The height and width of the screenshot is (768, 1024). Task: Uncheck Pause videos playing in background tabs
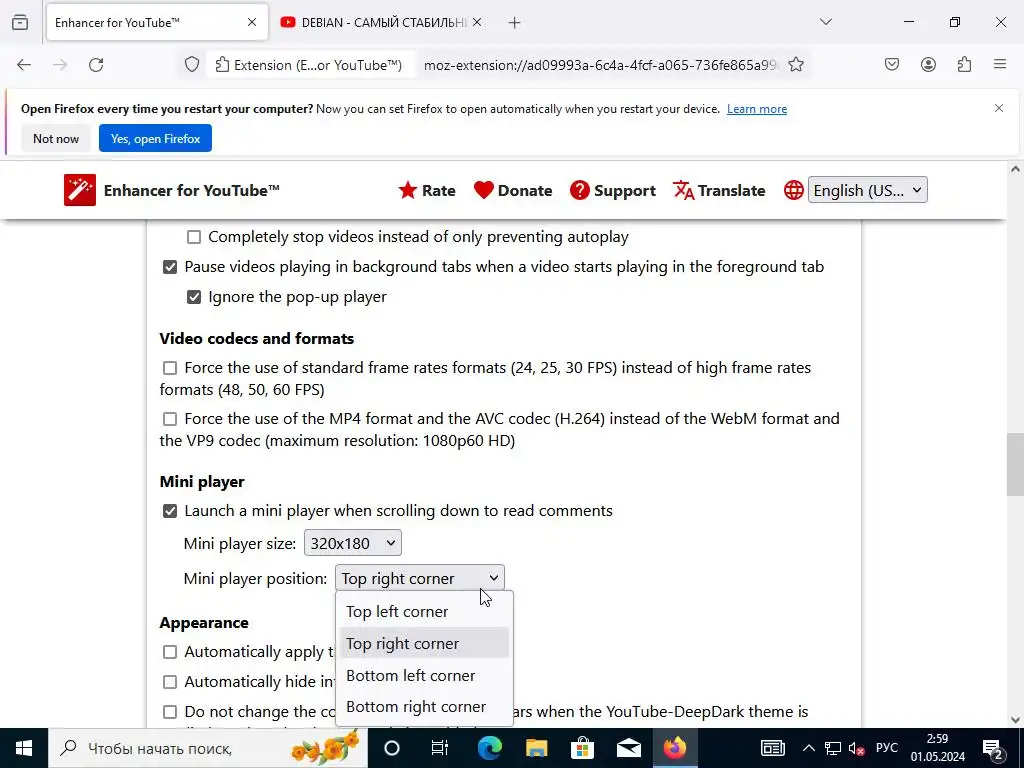(170, 267)
